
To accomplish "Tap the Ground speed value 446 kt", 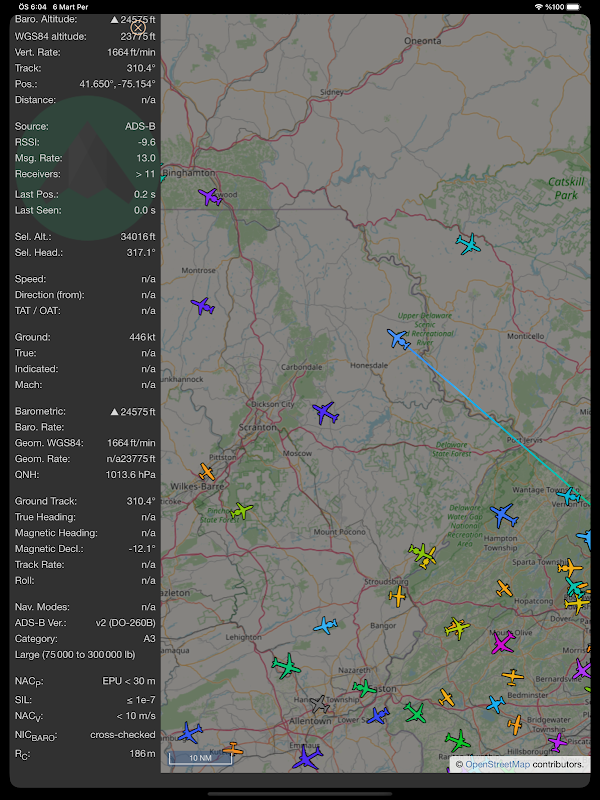I will 142,337.
